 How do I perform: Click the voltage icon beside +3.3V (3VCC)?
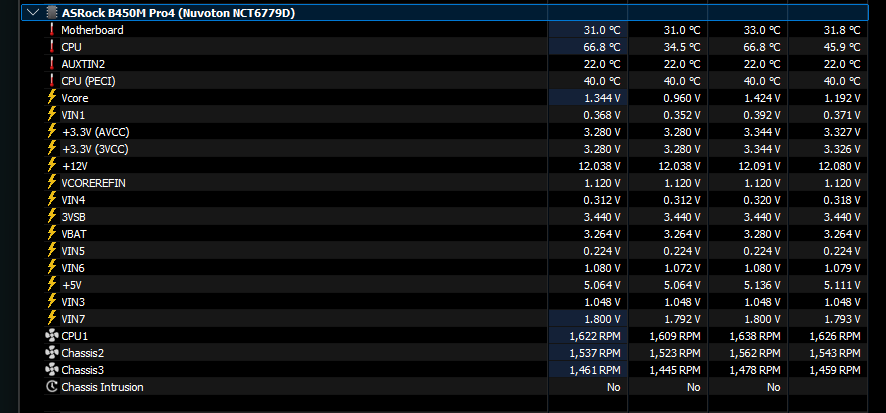tap(52, 149)
